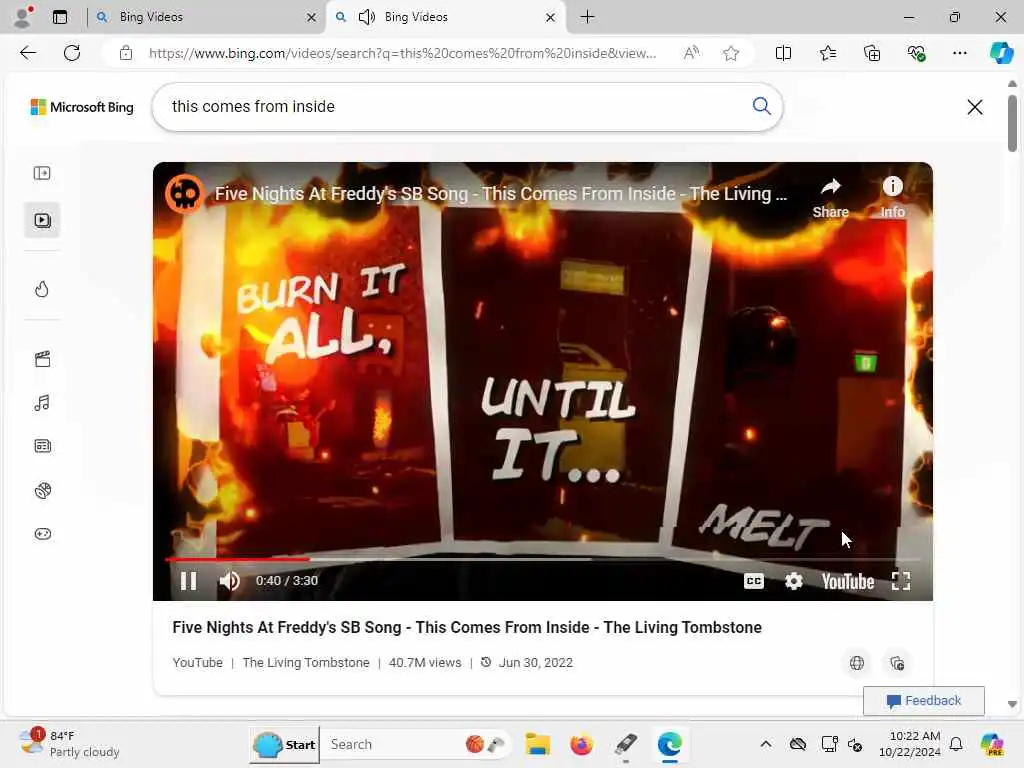Open the Copilot sidebar icon
Image resolution: width=1024 pixels, height=768 pixels.
click(x=1000, y=53)
